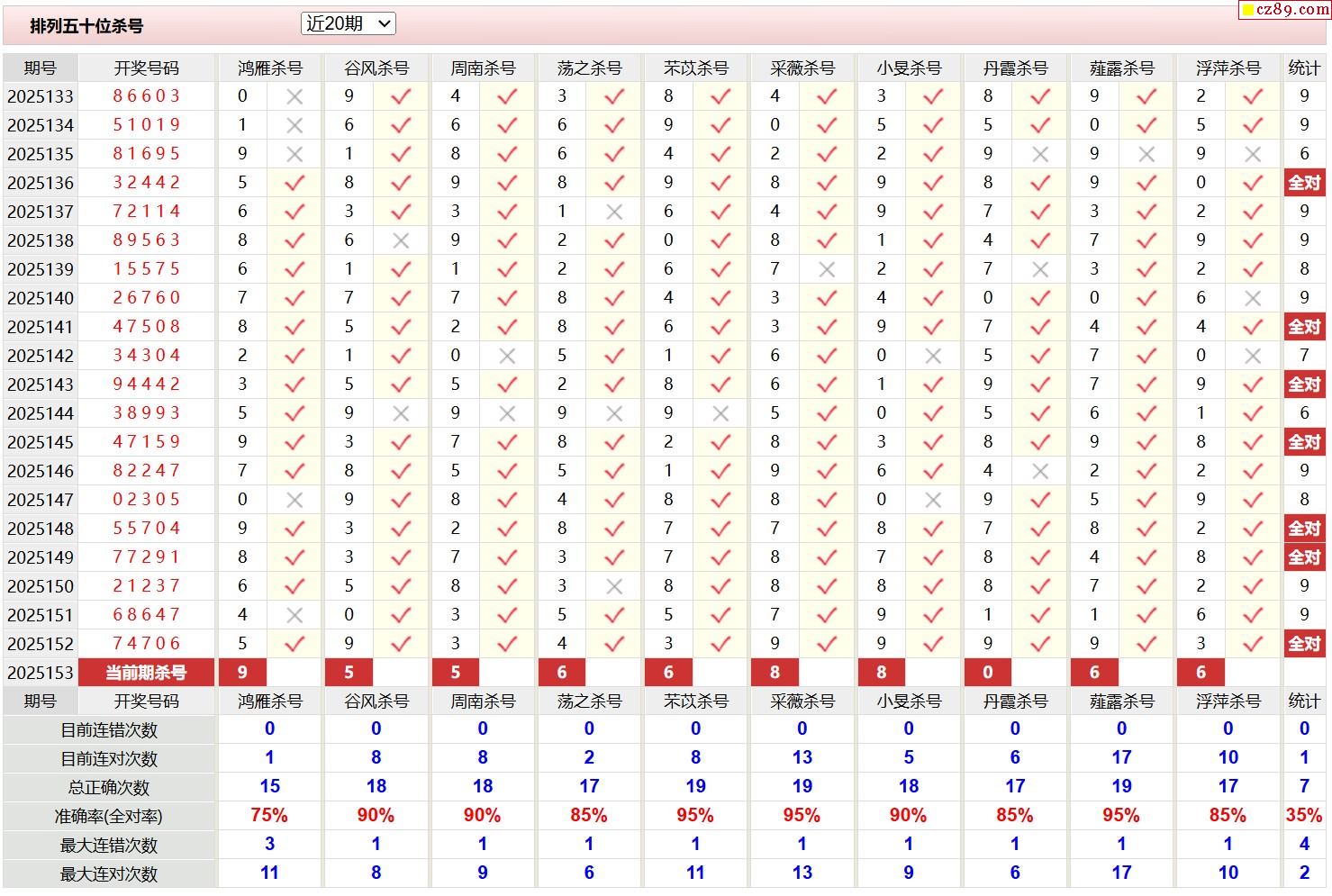Click the gray X for 芣苡 in row 2025144

point(720,413)
